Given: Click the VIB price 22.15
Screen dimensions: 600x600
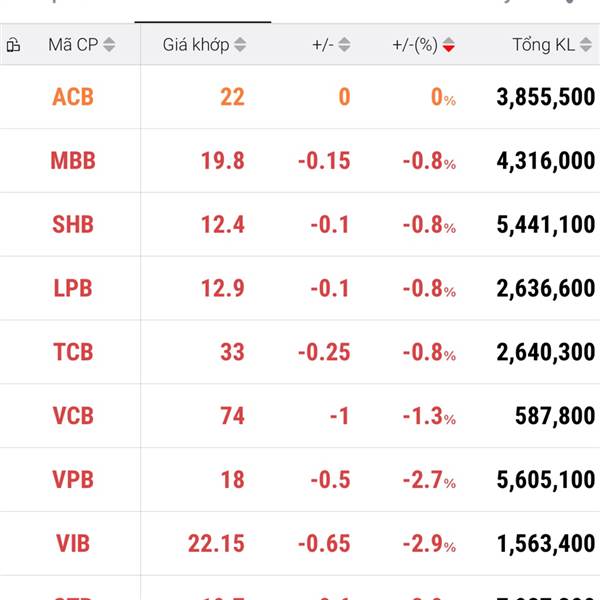Looking at the screenshot, I should [216, 544].
